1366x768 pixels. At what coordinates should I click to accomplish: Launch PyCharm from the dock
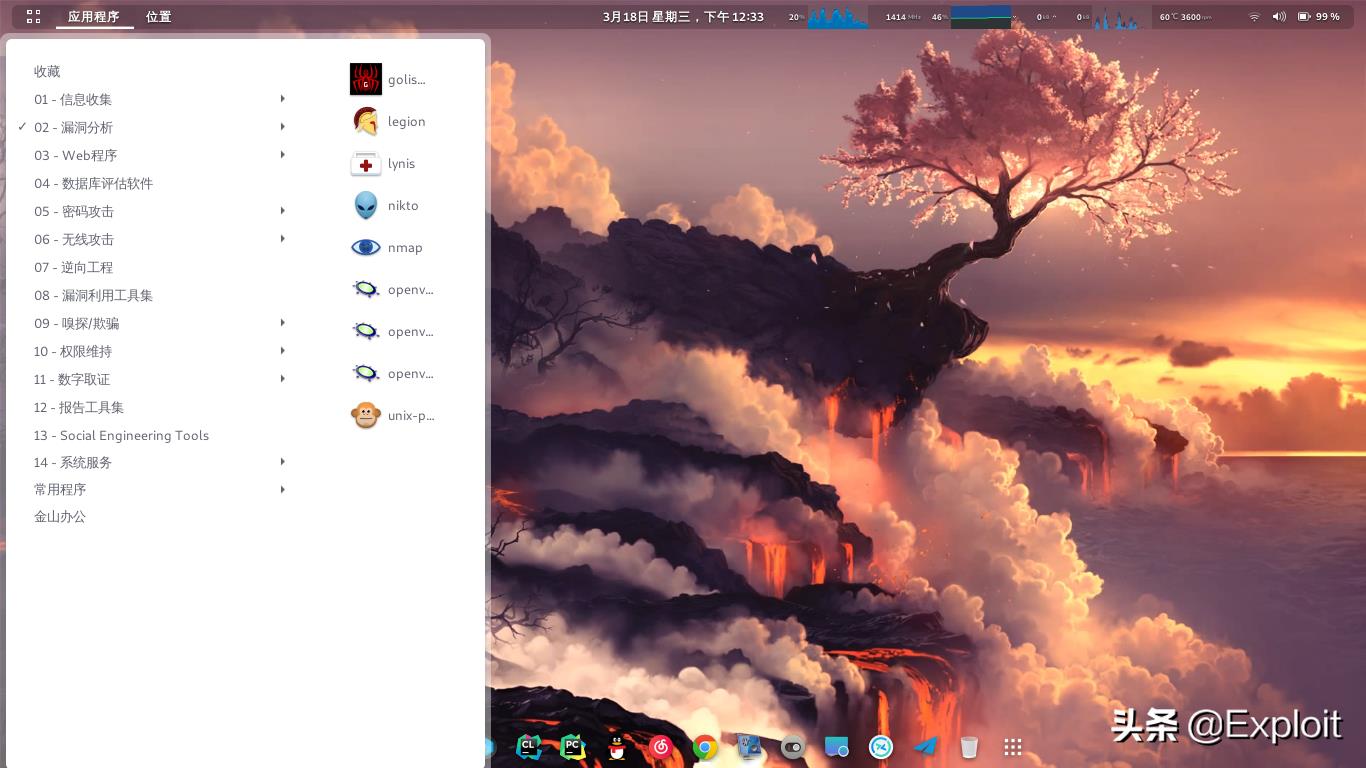(x=572, y=746)
